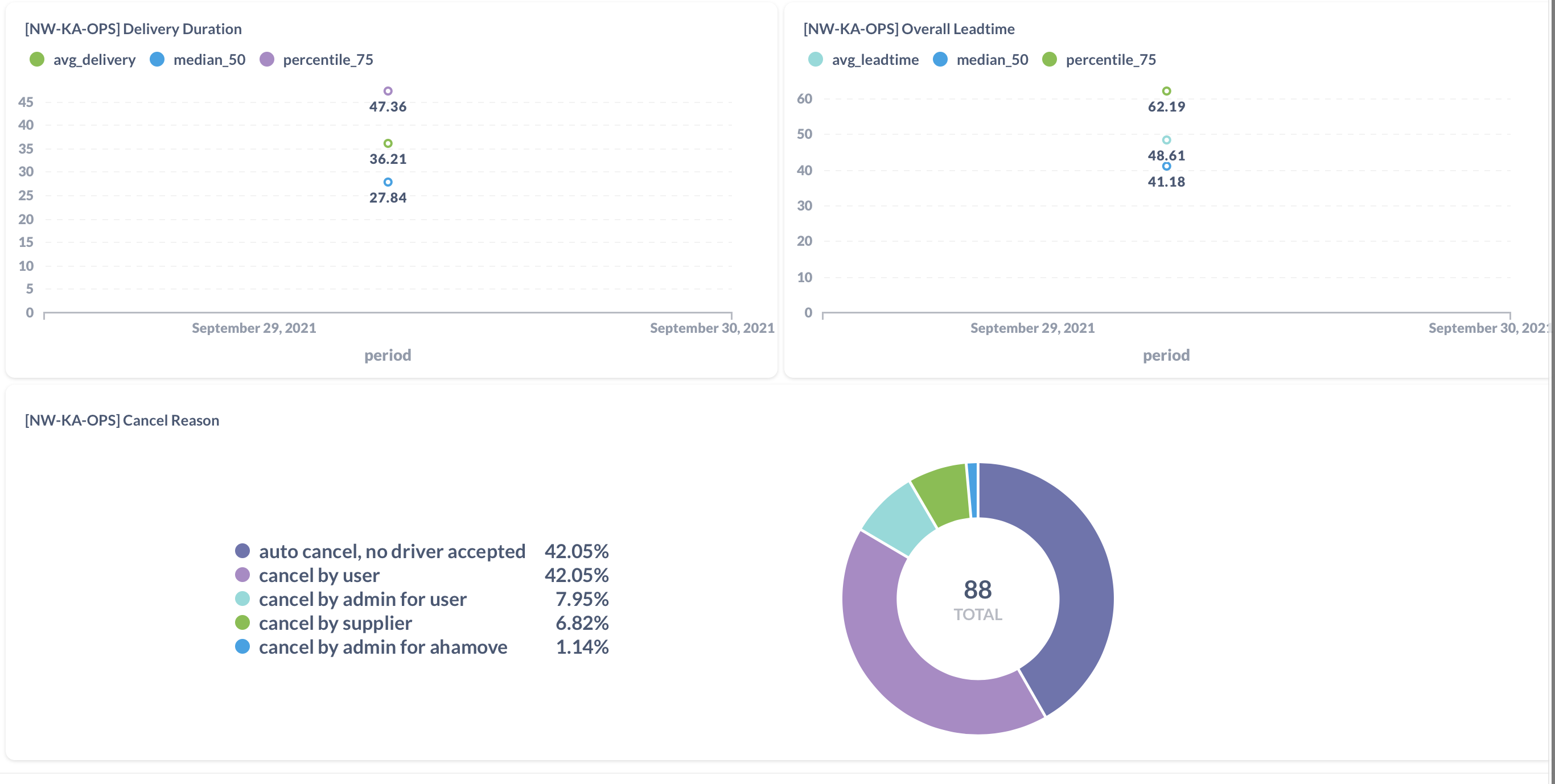Click the 47.36 percentile data point
This screenshot has width=1555, height=784.
[x=388, y=91]
